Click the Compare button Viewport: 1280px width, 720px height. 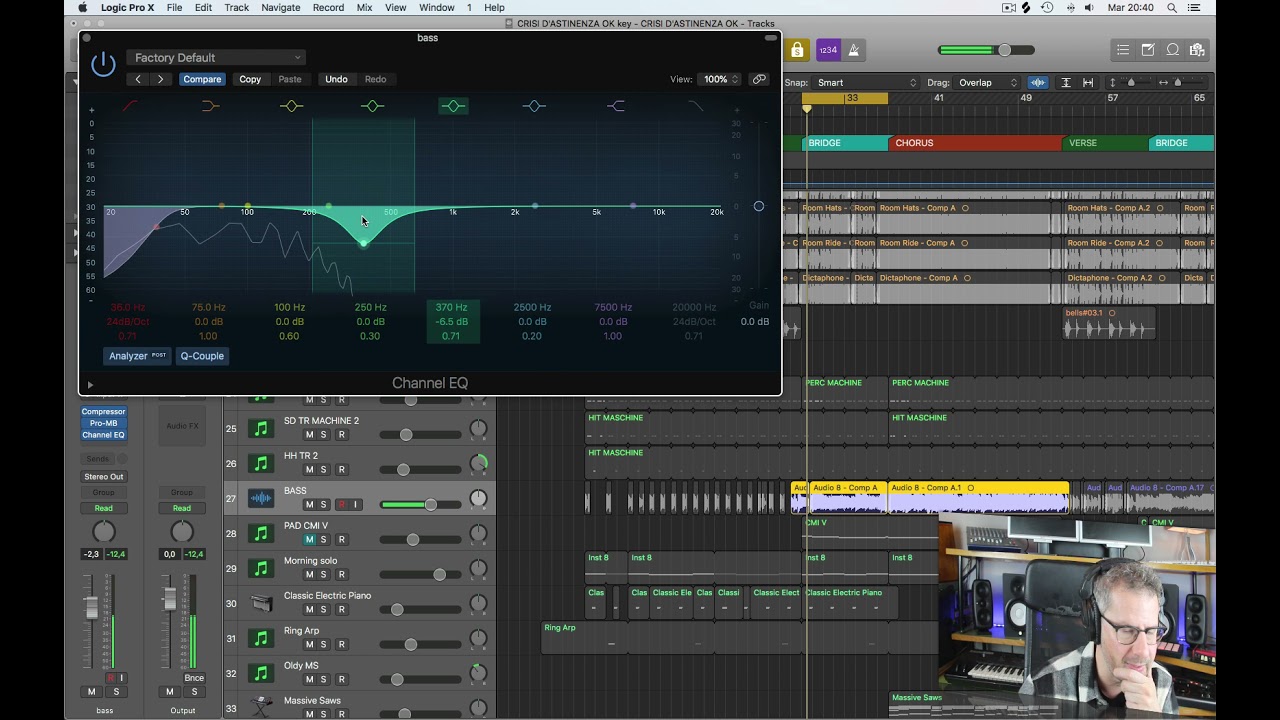pyautogui.click(x=202, y=79)
